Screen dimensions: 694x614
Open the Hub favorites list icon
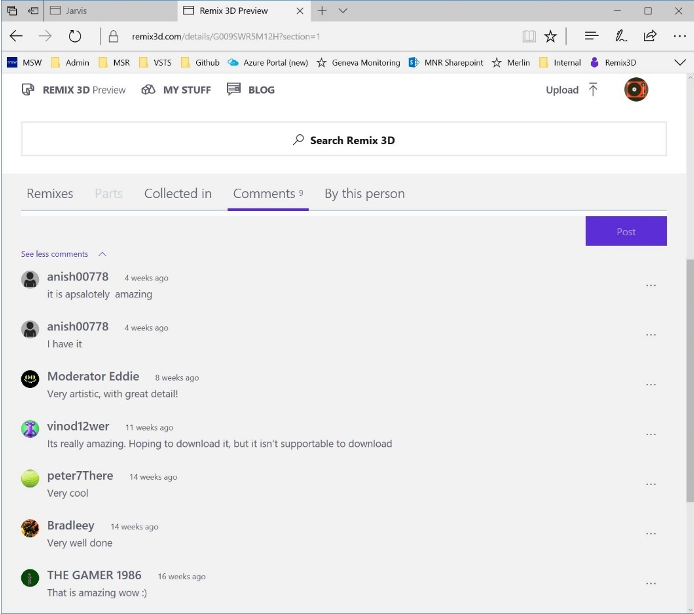point(591,36)
